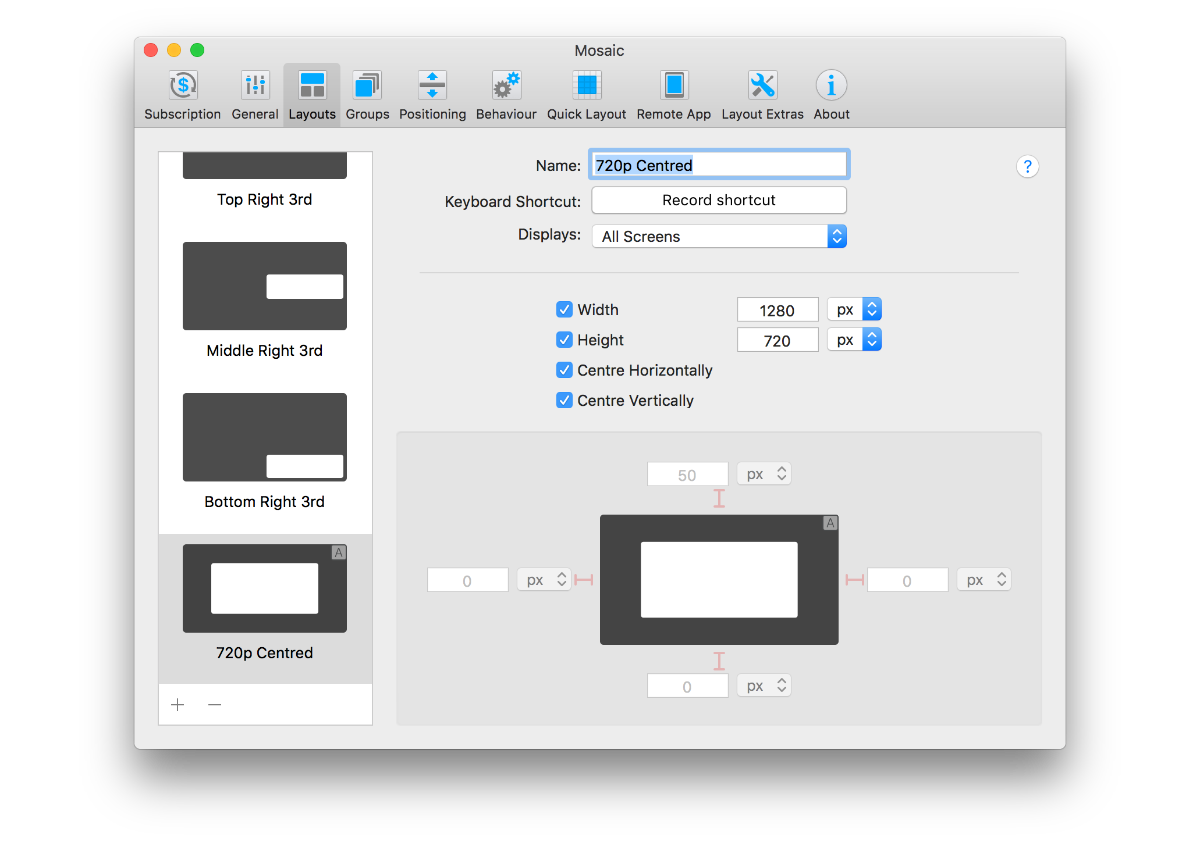Open the Height unit px dropdown
This screenshot has width=1200, height=842.
click(x=854, y=340)
